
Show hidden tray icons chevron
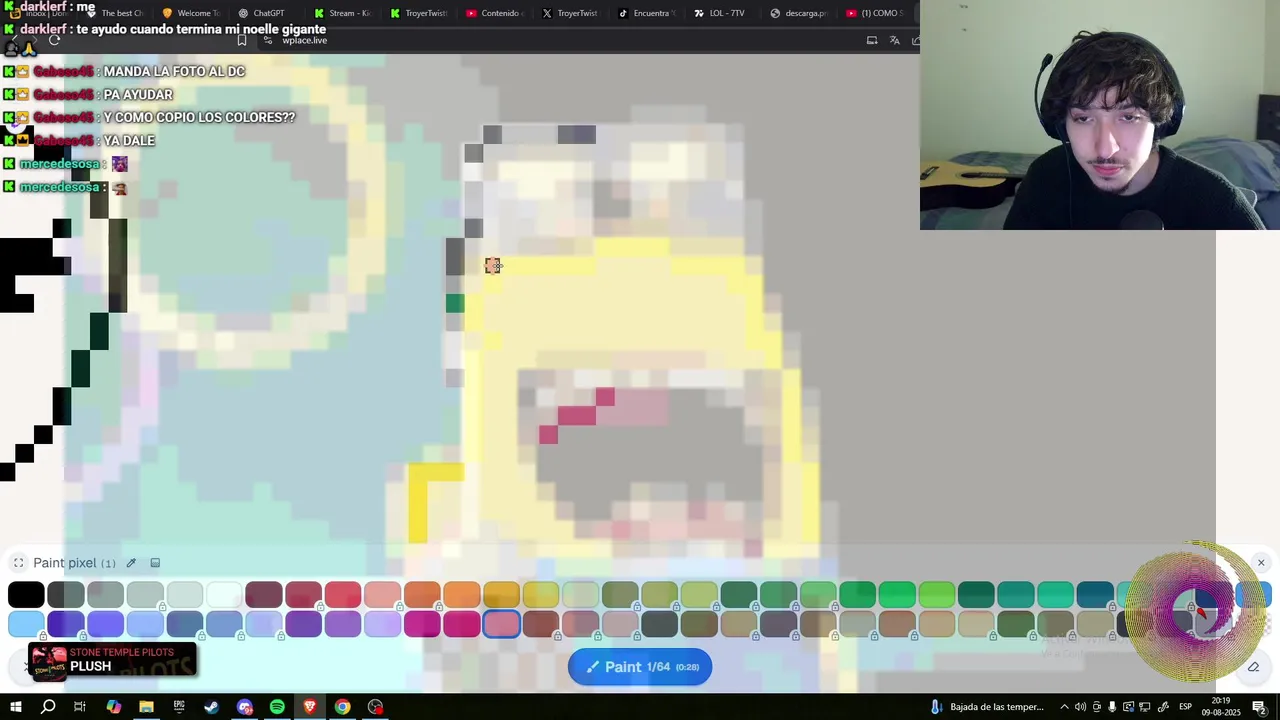[1064, 707]
